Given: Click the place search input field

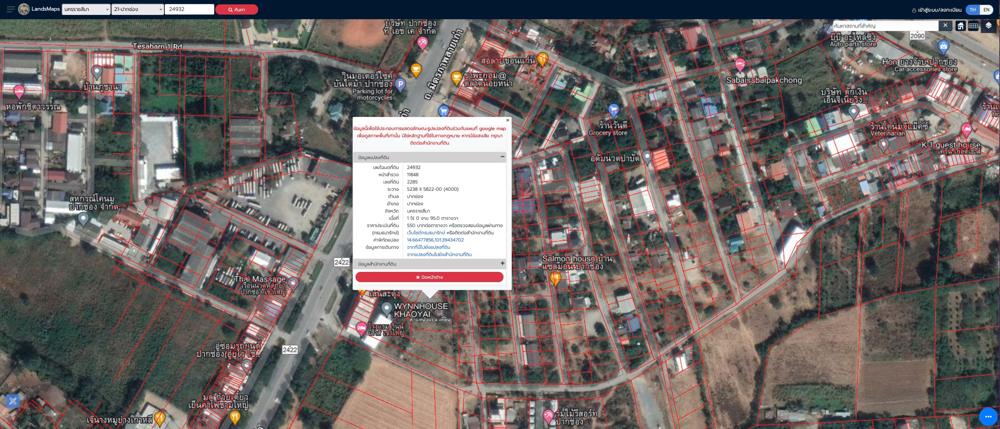Looking at the screenshot, I should [886, 25].
